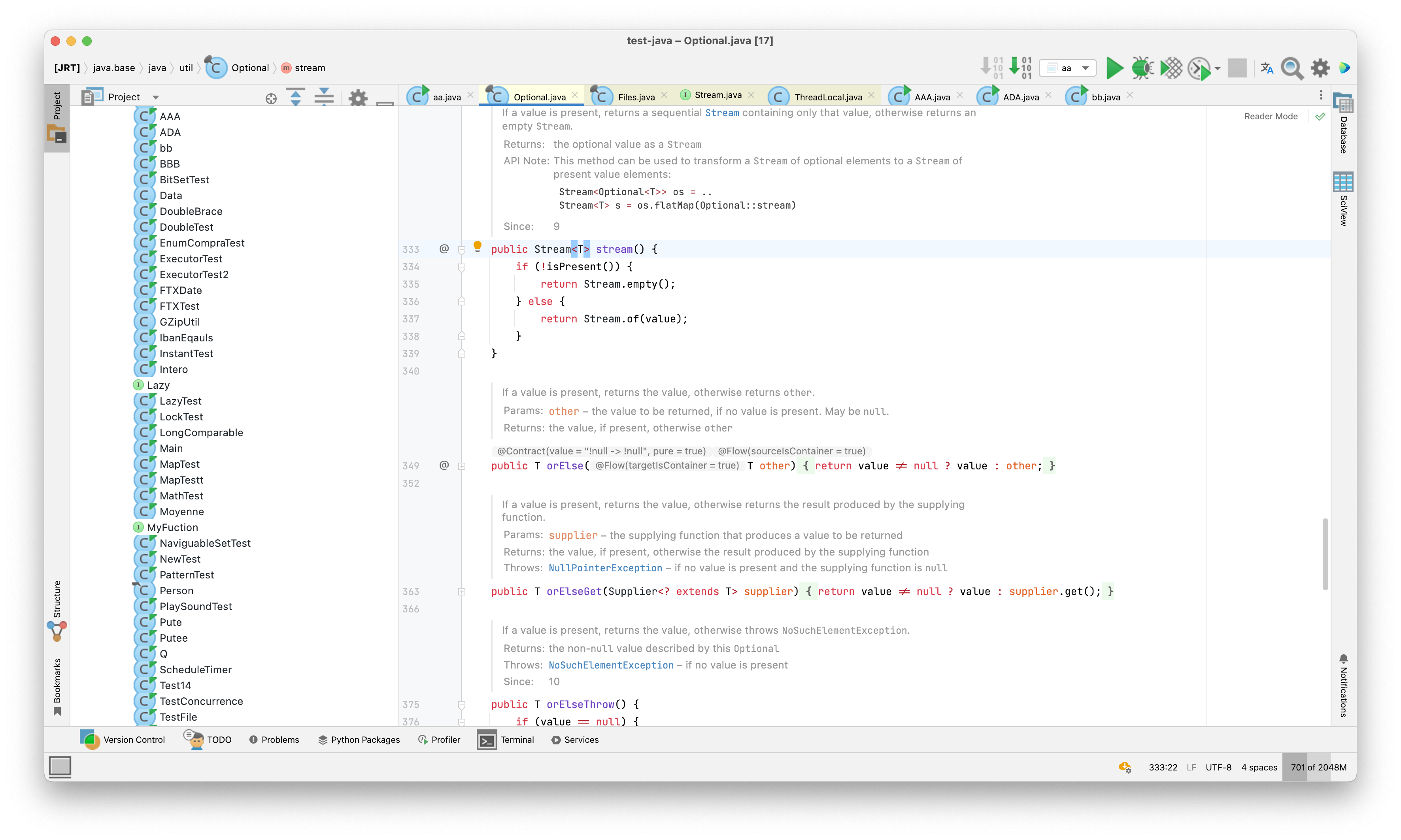Fold the stream method at line 333

click(x=461, y=249)
